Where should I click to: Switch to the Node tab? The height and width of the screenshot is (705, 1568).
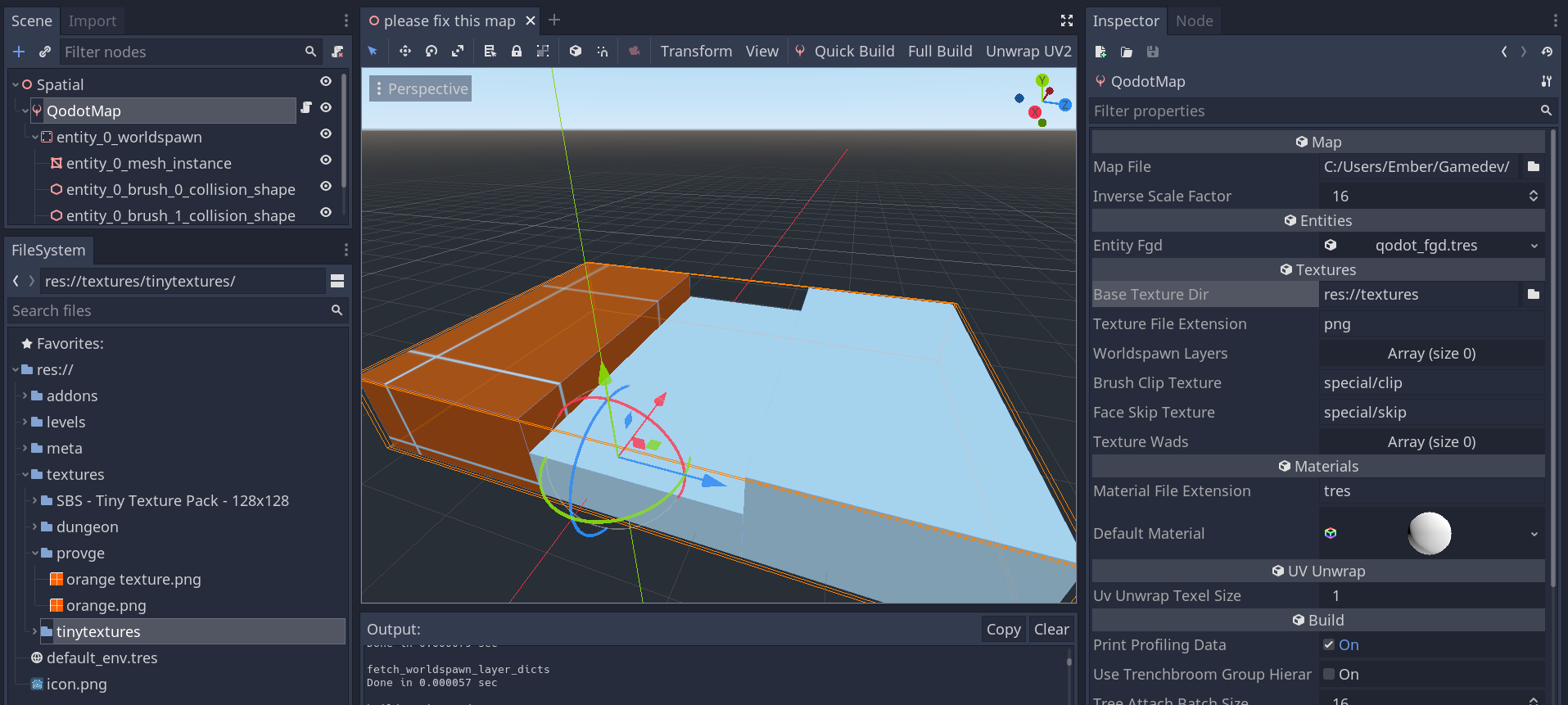point(1195,20)
